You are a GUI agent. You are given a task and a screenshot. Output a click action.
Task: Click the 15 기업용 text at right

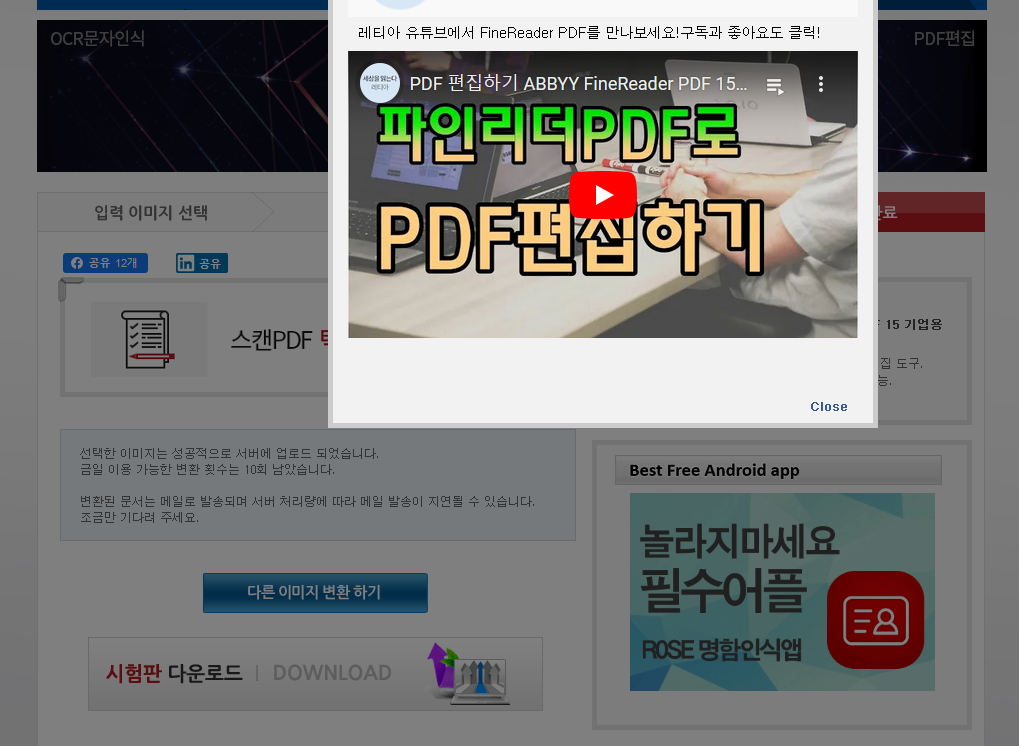914,324
